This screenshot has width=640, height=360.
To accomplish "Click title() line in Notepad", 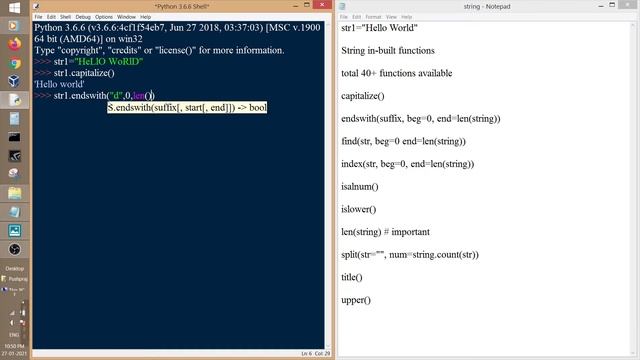I will point(351,277).
